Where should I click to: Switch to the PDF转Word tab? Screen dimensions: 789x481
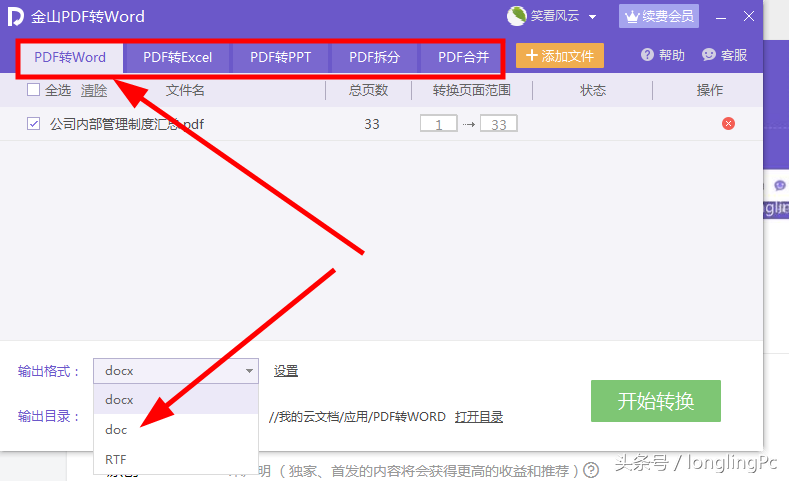[70, 57]
